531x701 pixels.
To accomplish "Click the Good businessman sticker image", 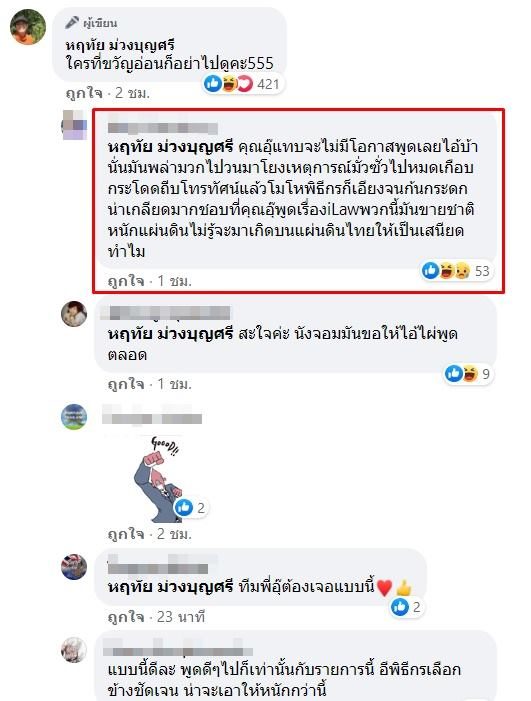I will coord(159,479).
